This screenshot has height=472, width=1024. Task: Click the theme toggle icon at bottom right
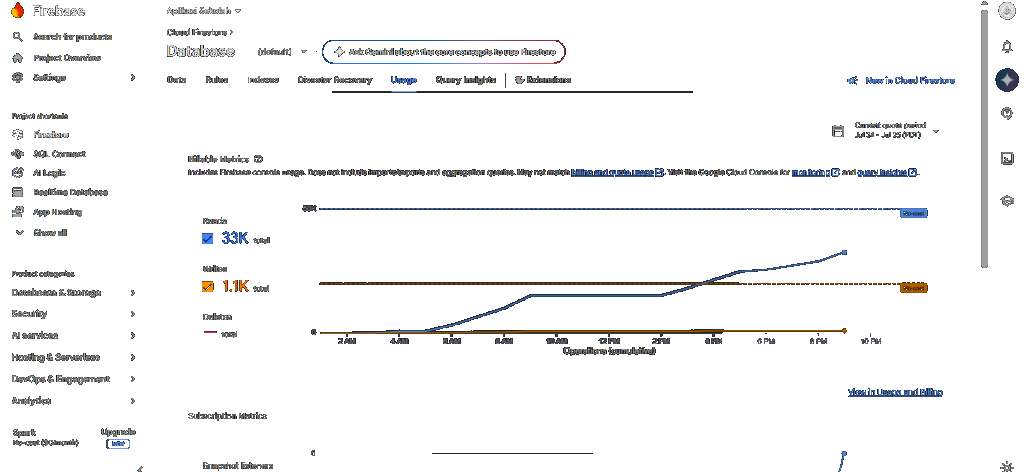[x=1006, y=466]
